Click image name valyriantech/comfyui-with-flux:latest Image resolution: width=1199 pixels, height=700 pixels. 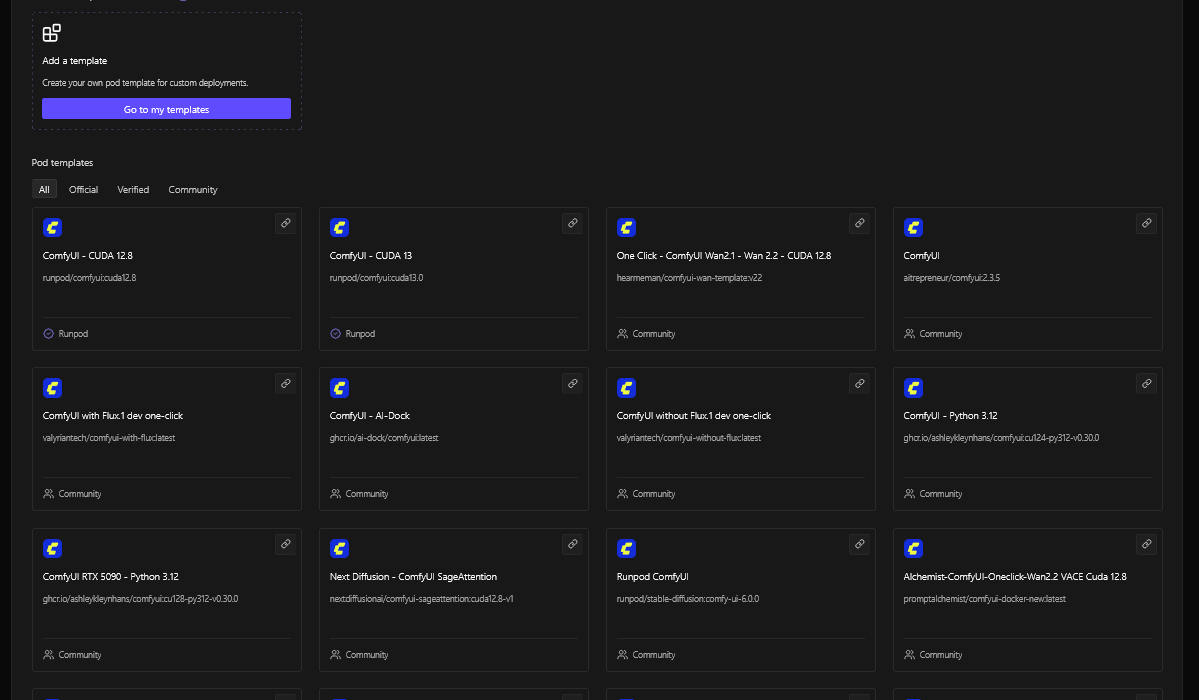109,438
